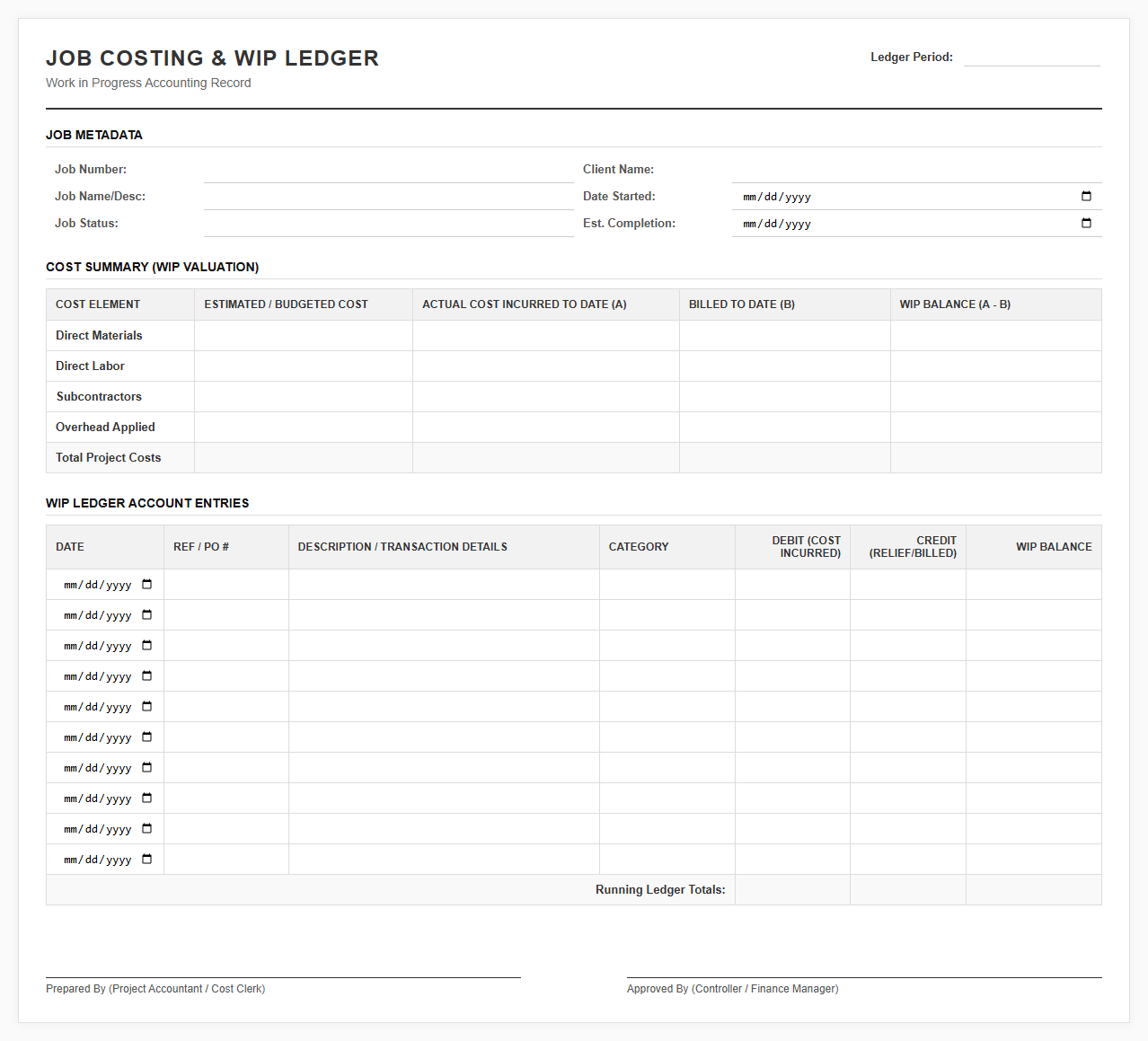Click debit total beside Running Ledger Totals
This screenshot has width=1148, height=1041.
point(792,890)
